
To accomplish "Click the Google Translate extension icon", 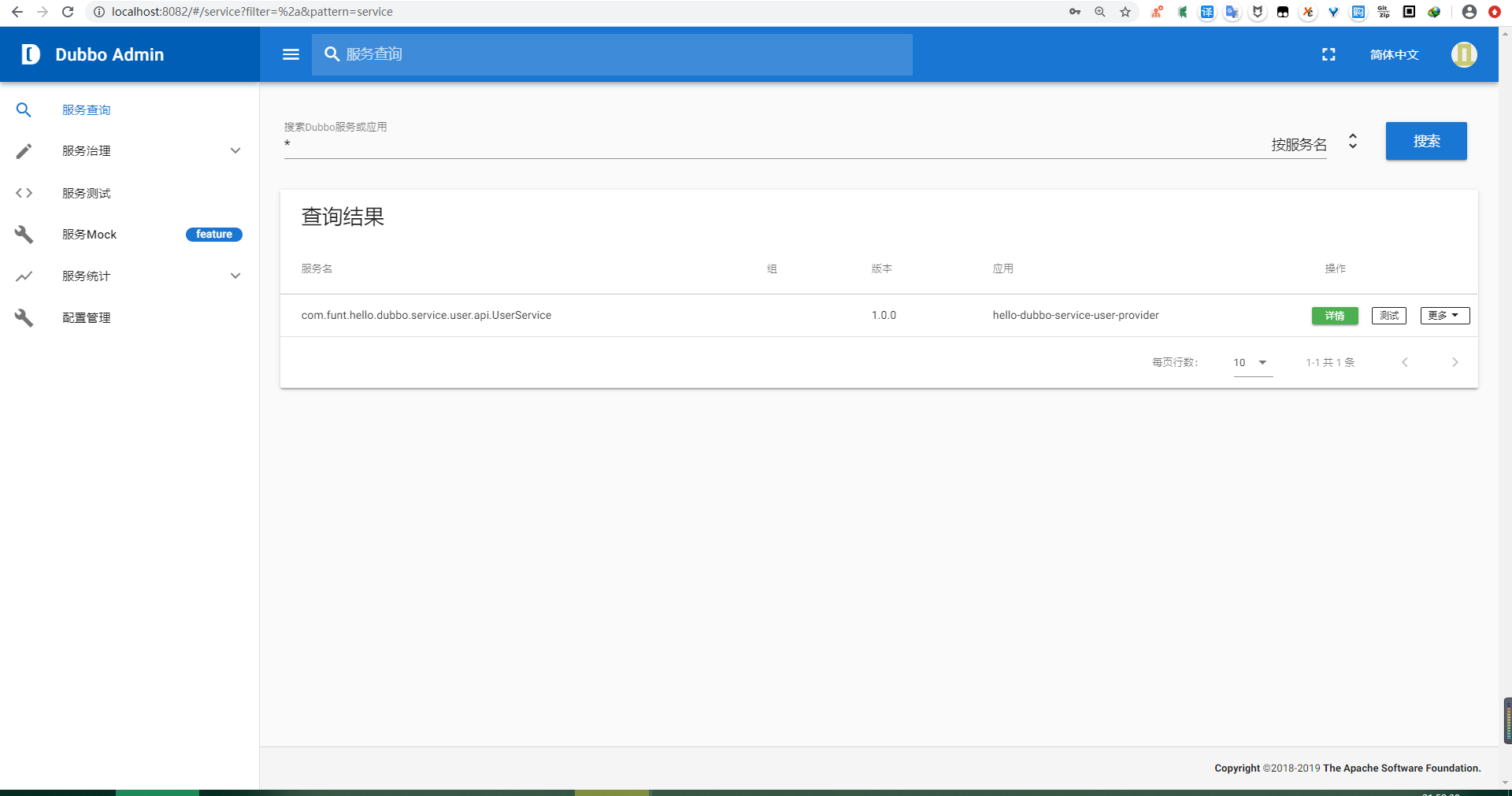I will (1232, 12).
